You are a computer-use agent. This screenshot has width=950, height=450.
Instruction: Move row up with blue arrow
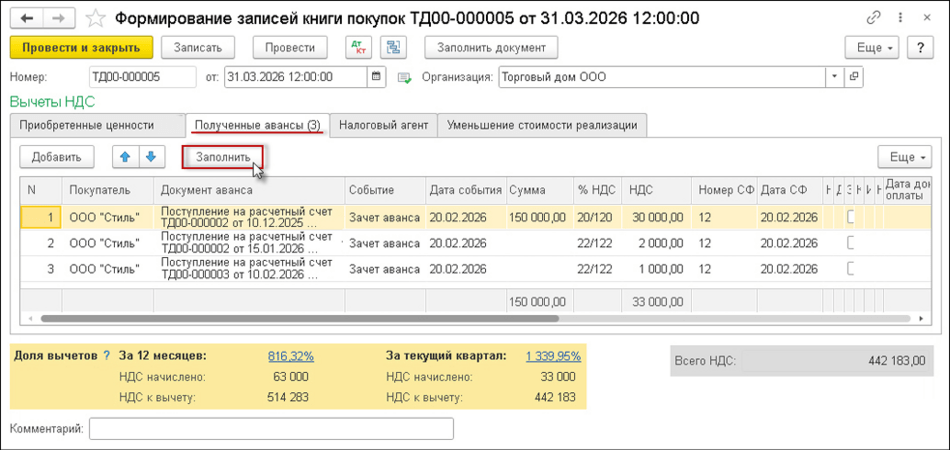pyautogui.click(x=126, y=156)
